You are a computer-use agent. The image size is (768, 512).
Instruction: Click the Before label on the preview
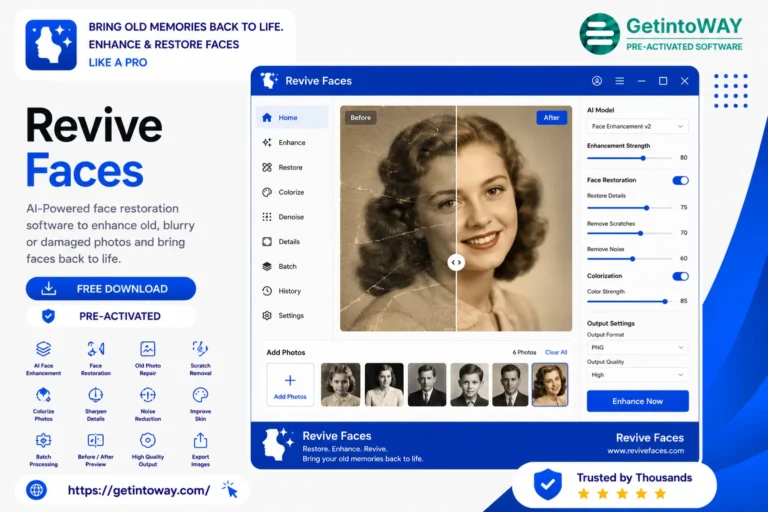pyautogui.click(x=360, y=118)
